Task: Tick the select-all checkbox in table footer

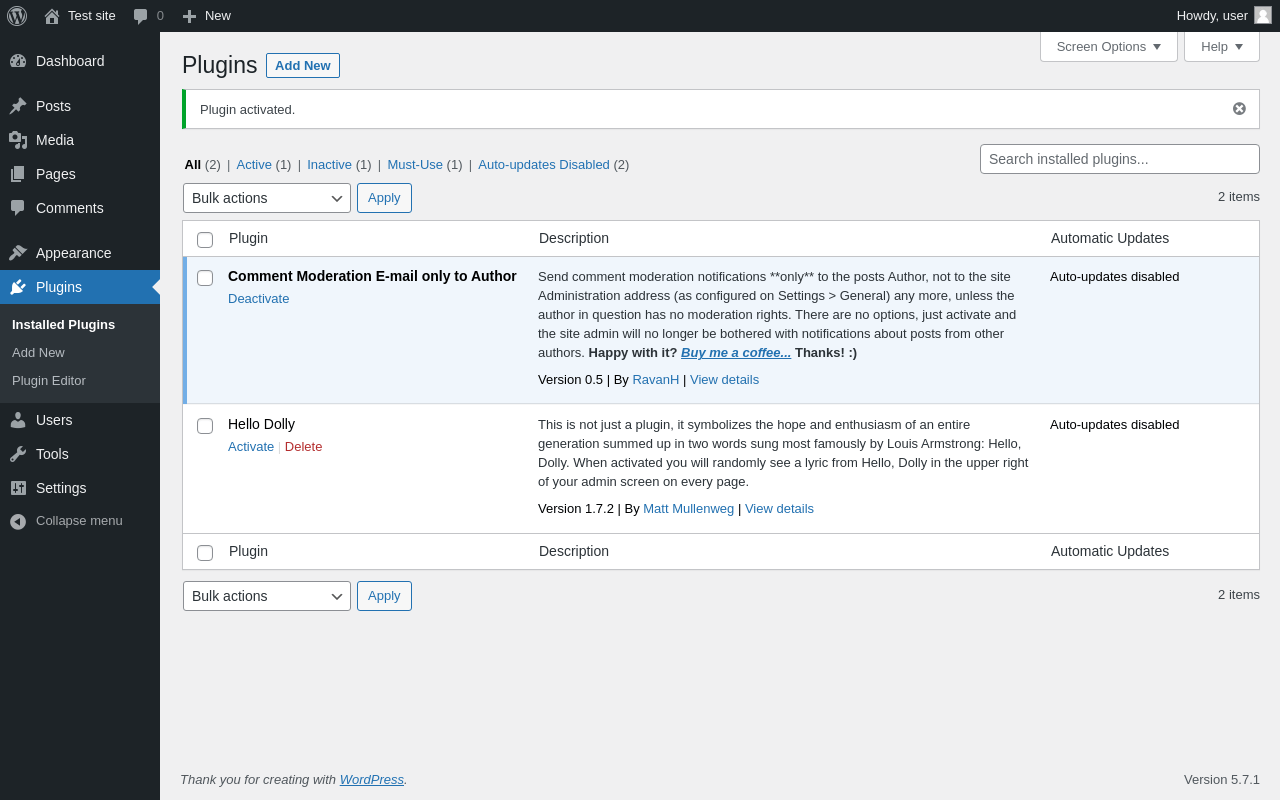Action: point(205,553)
